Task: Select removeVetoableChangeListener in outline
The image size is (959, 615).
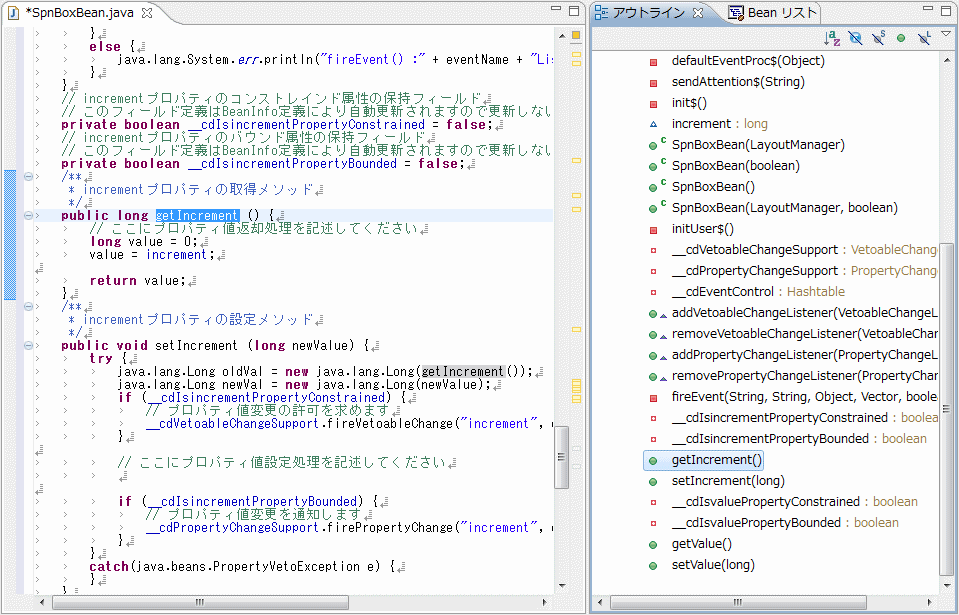Action: click(x=804, y=334)
